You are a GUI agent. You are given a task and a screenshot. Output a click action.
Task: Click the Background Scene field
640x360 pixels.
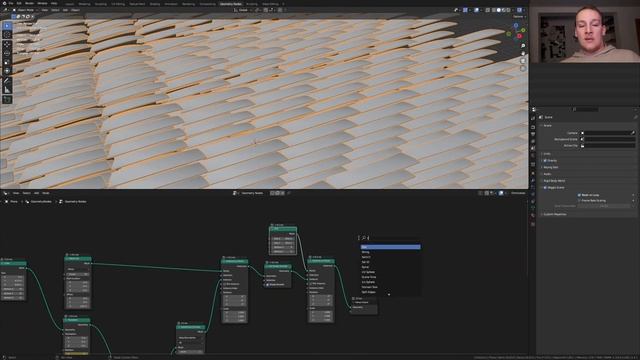pos(608,139)
